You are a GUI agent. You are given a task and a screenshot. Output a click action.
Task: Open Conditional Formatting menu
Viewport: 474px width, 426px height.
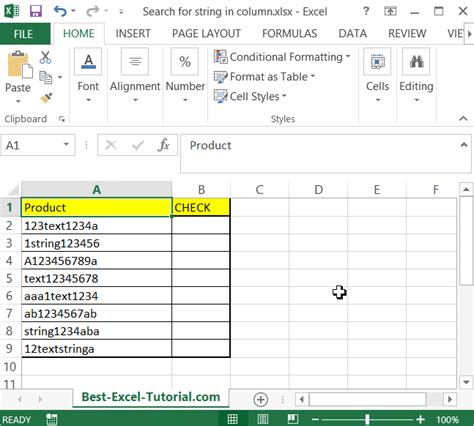tap(282, 57)
